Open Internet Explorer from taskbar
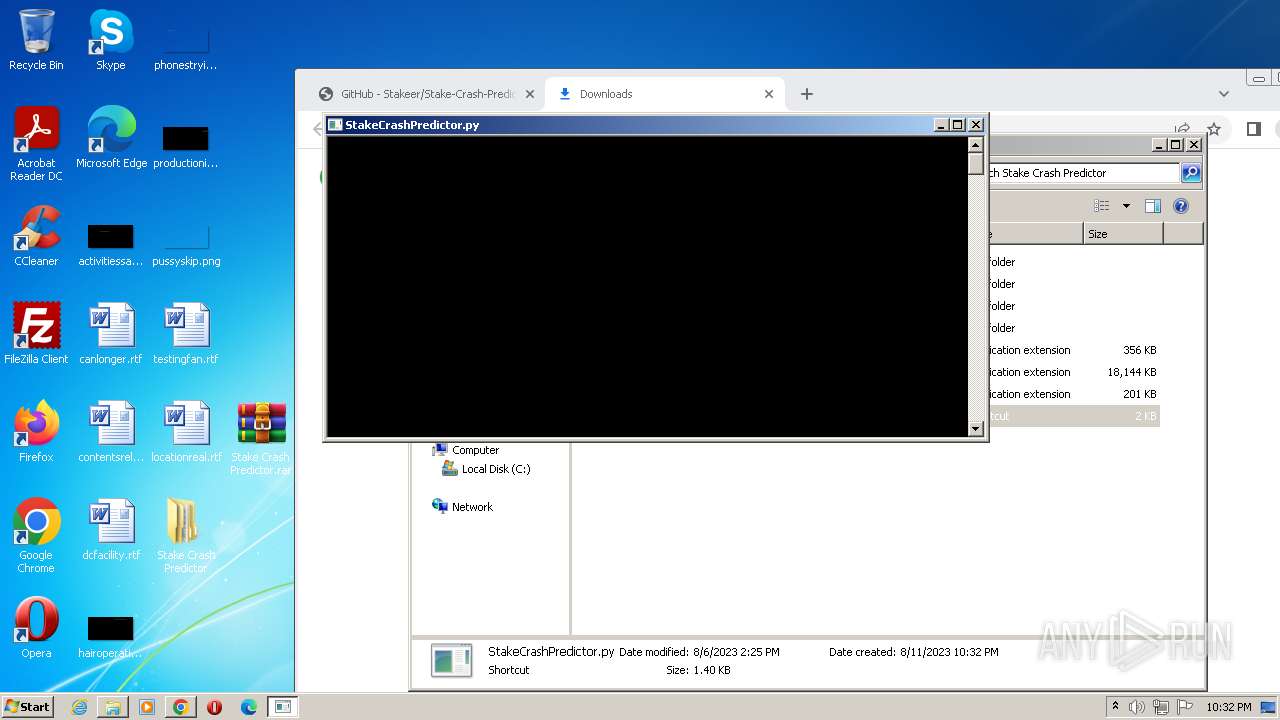The image size is (1280, 720). (x=79, y=707)
